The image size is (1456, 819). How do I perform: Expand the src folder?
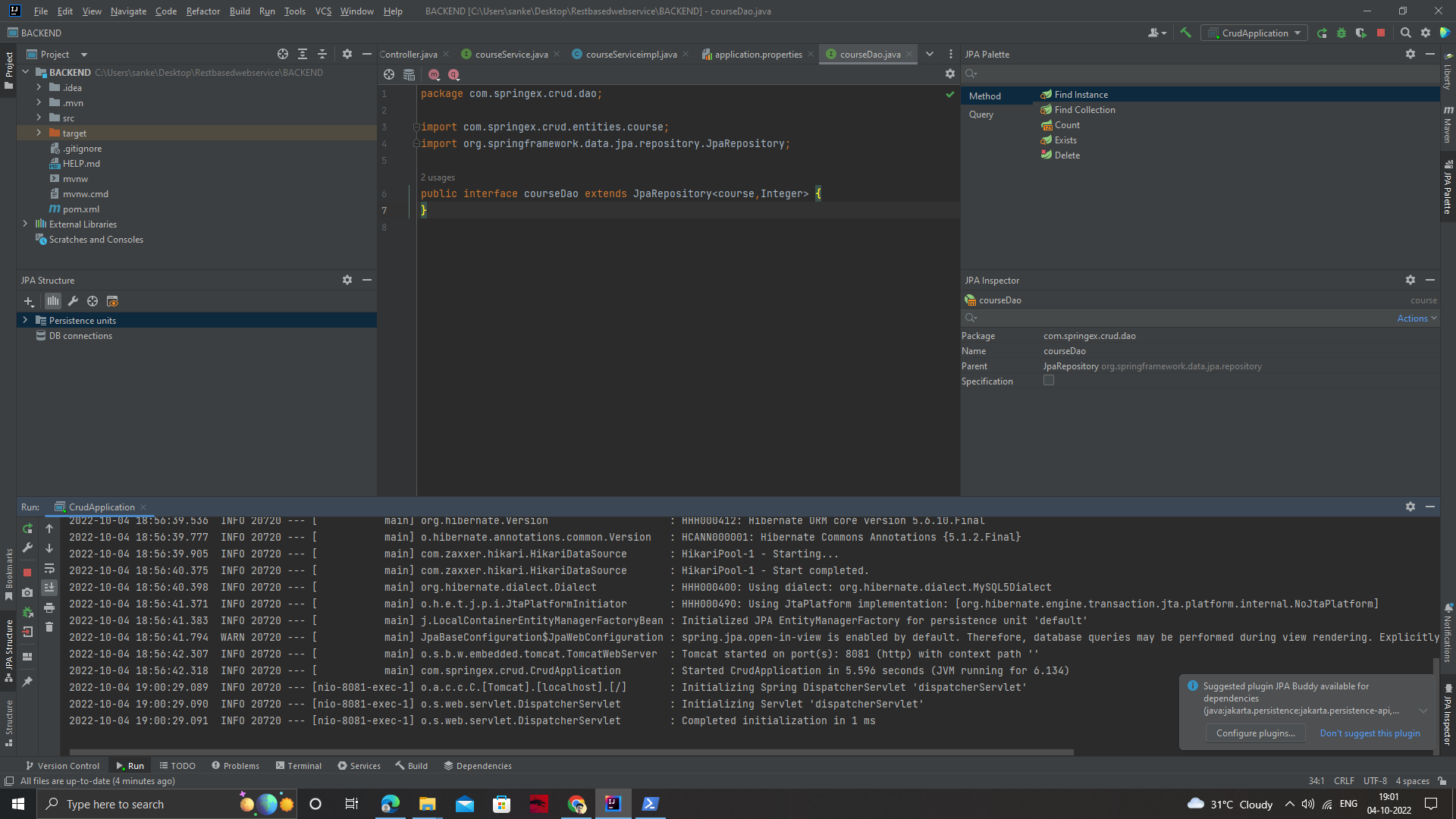(x=39, y=118)
